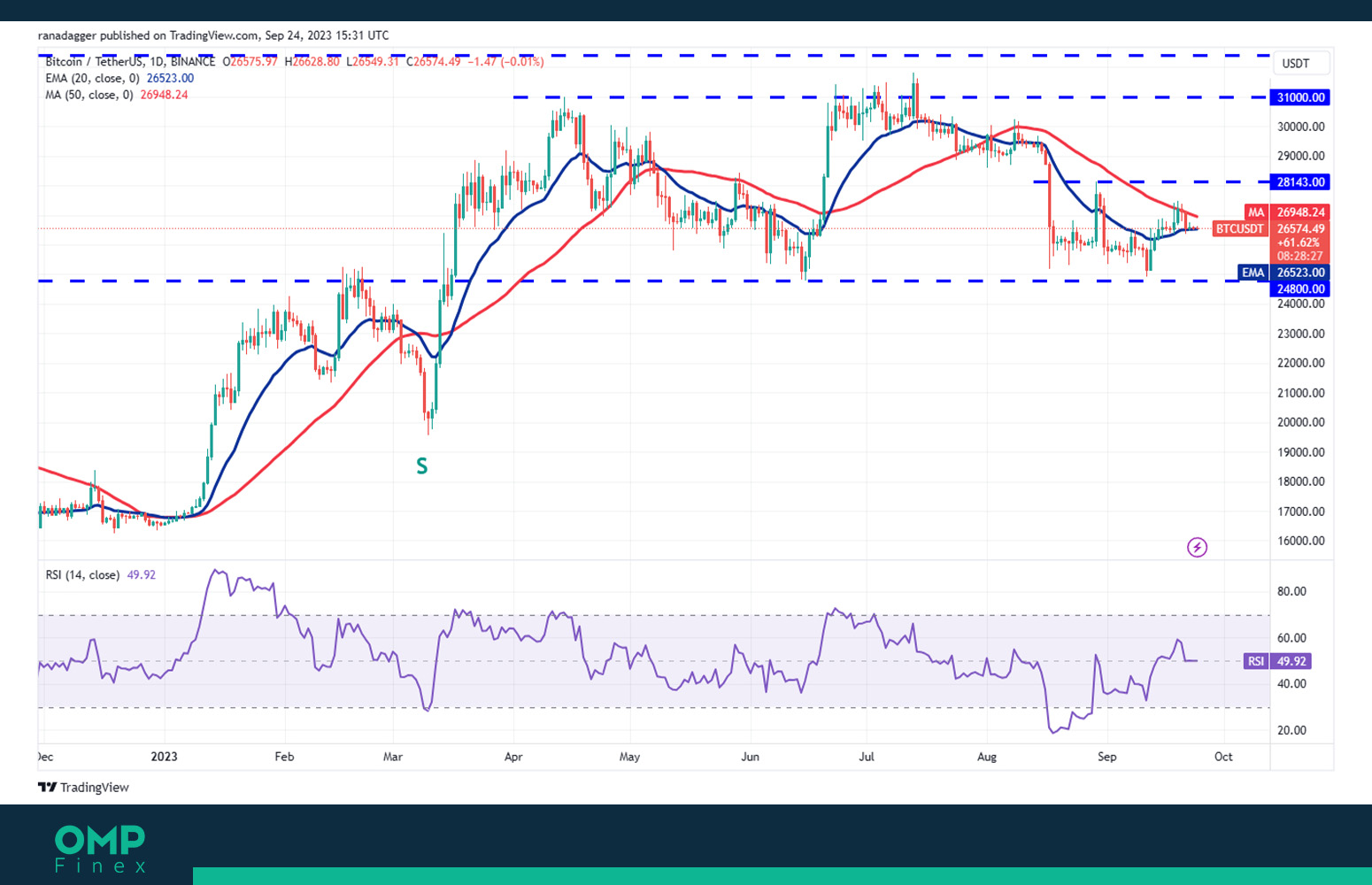Click the close value C26574.49

pos(434,61)
